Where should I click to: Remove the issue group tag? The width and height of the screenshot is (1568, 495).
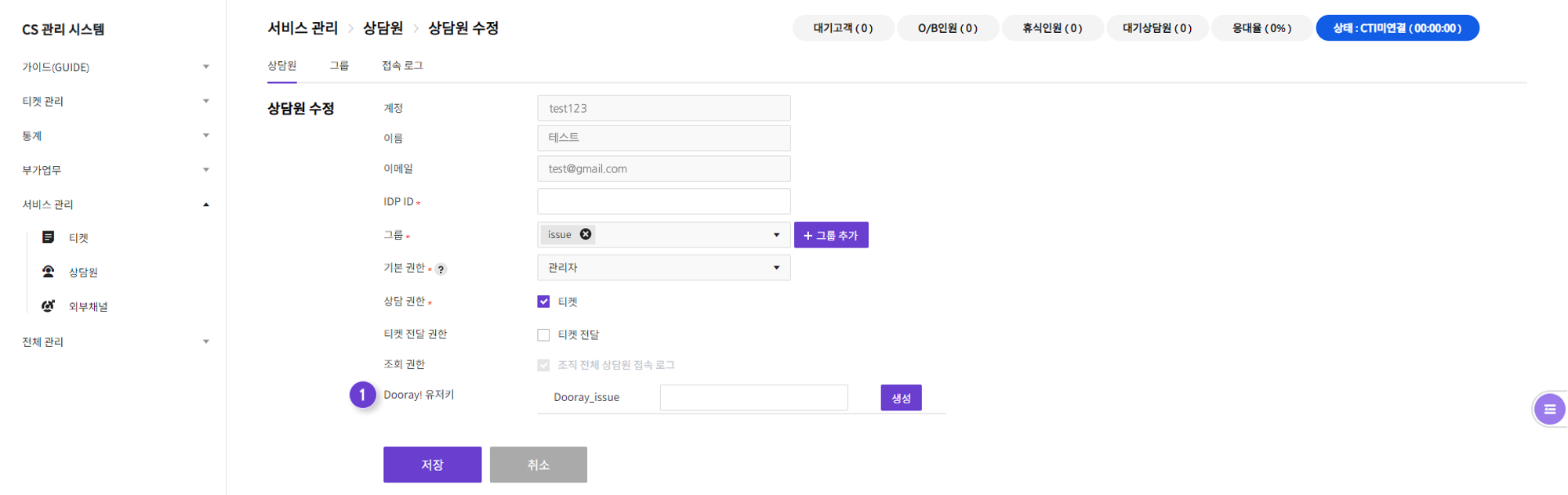tap(586, 234)
